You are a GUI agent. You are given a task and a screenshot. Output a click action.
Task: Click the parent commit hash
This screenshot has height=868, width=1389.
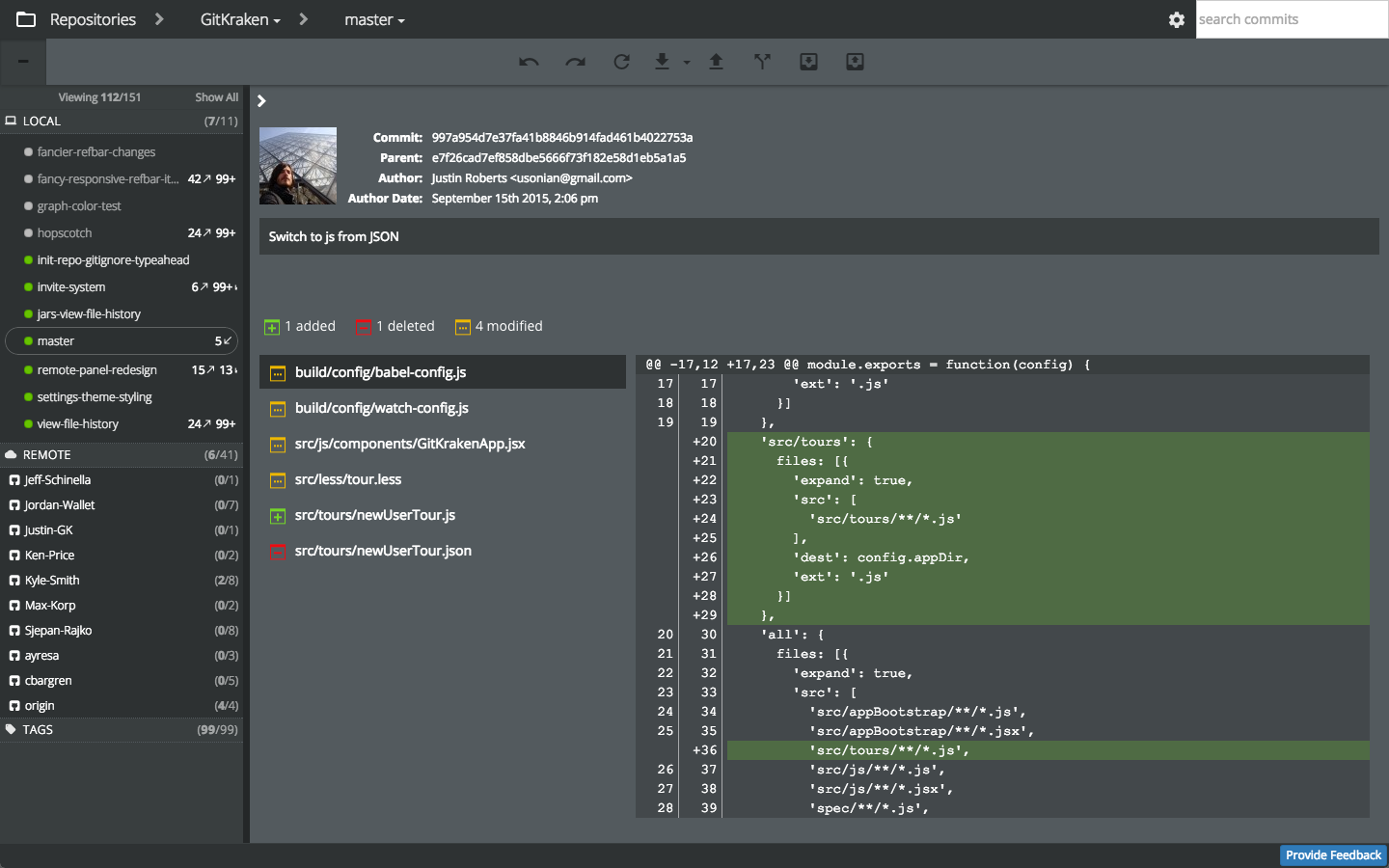[558, 158]
